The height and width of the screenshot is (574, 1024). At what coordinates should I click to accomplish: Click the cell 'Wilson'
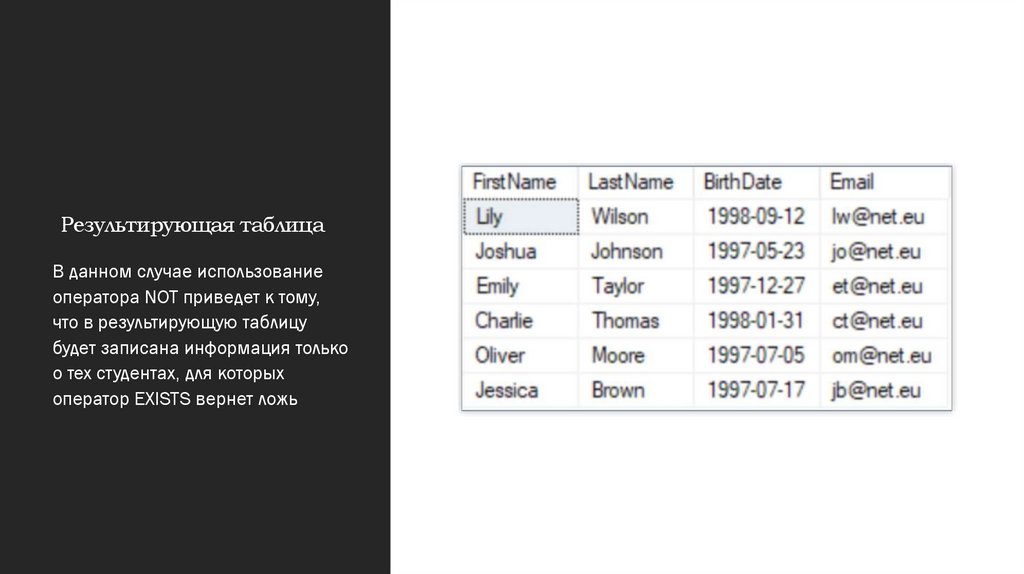(635, 216)
